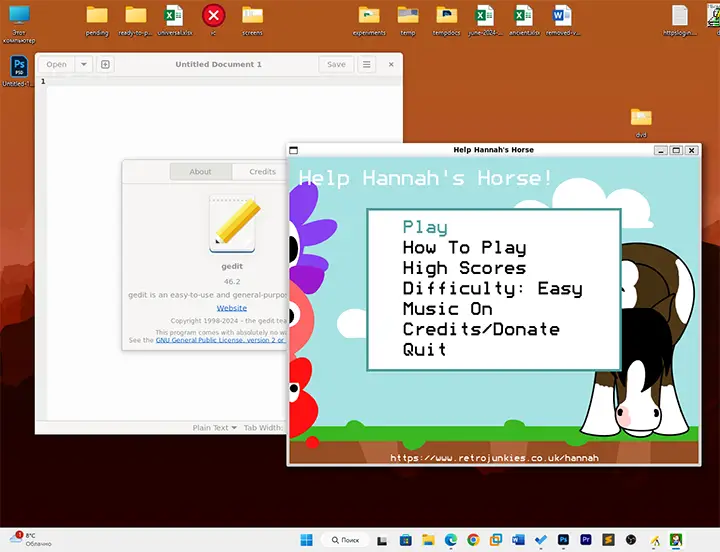The height and width of the screenshot is (552, 720).
Task: Click the gedit version 46.2 text
Action: click(x=232, y=282)
